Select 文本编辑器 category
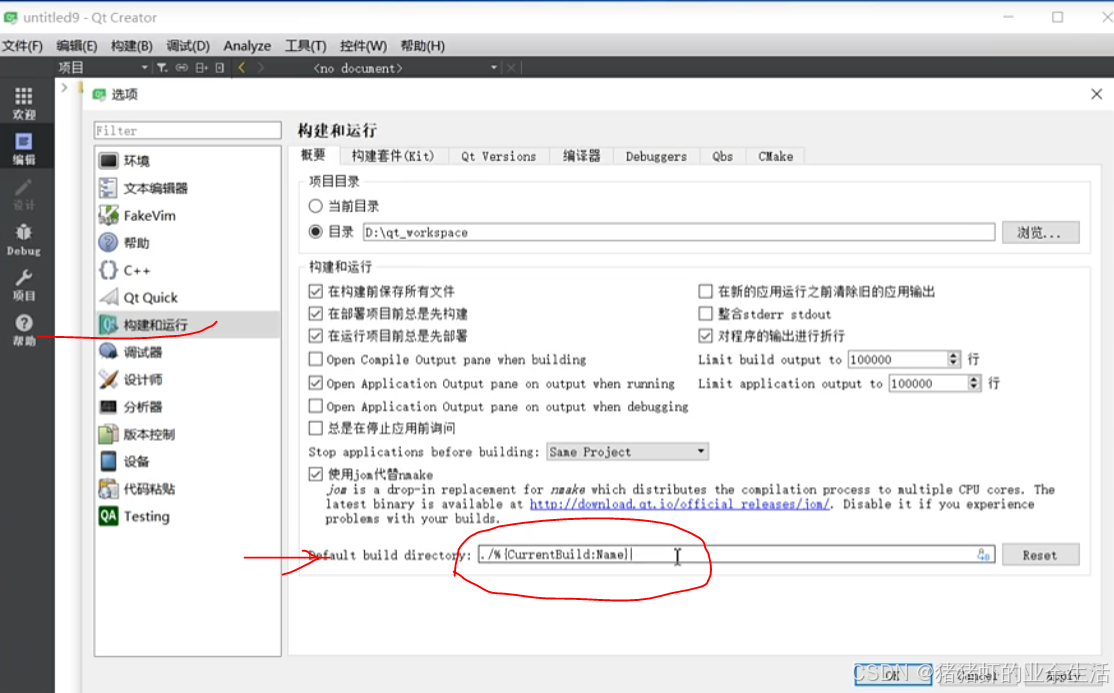 (x=188, y=188)
